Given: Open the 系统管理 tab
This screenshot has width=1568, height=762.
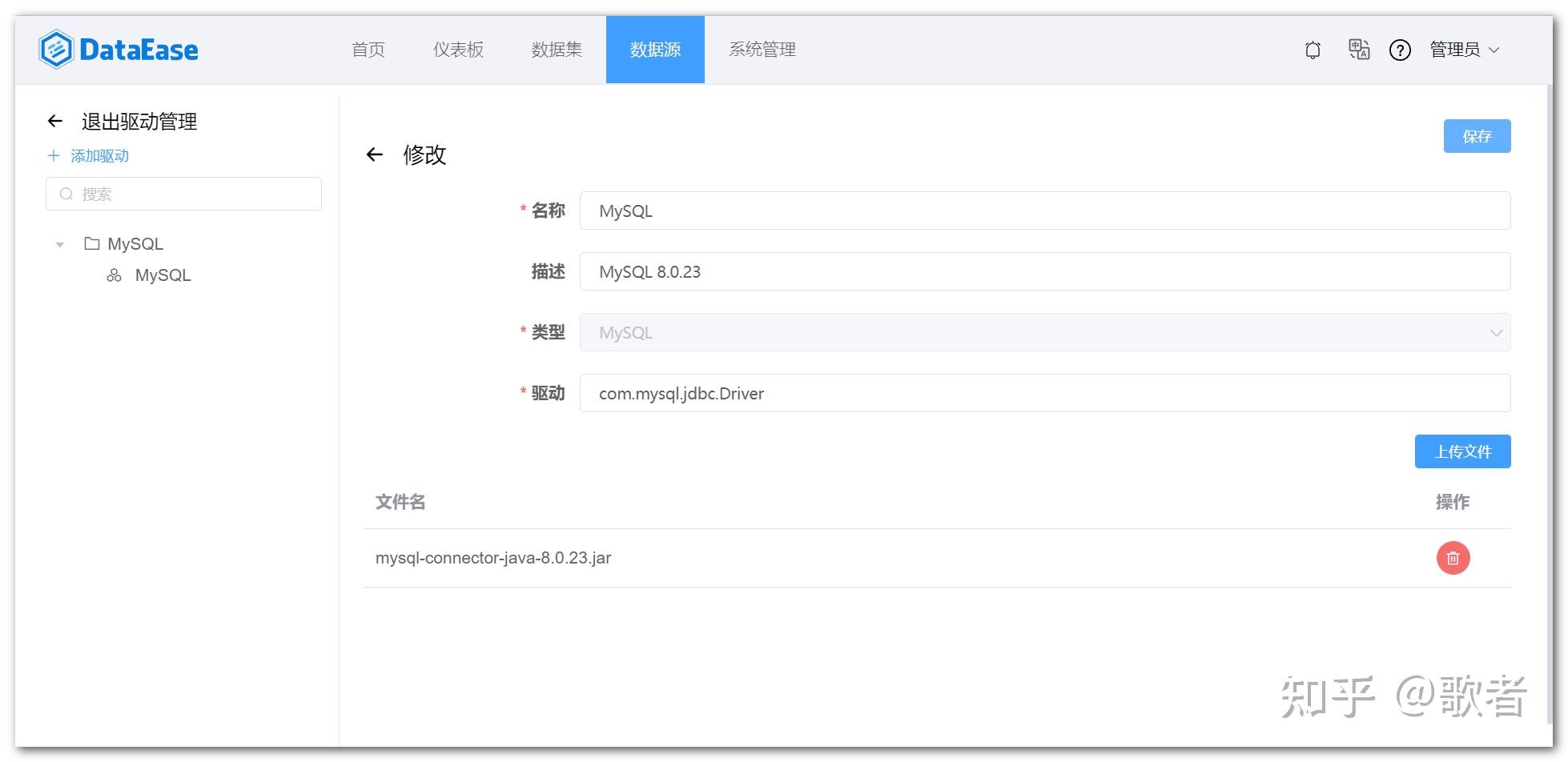Looking at the screenshot, I should [762, 50].
